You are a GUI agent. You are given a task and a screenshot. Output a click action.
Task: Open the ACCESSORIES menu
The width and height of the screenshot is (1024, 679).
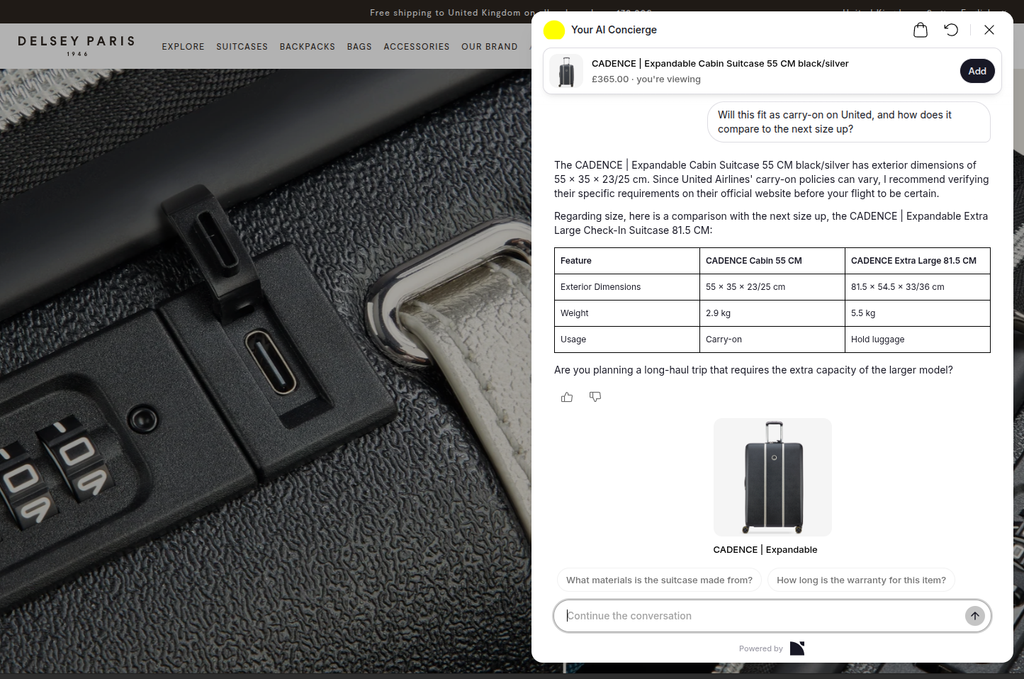417,46
